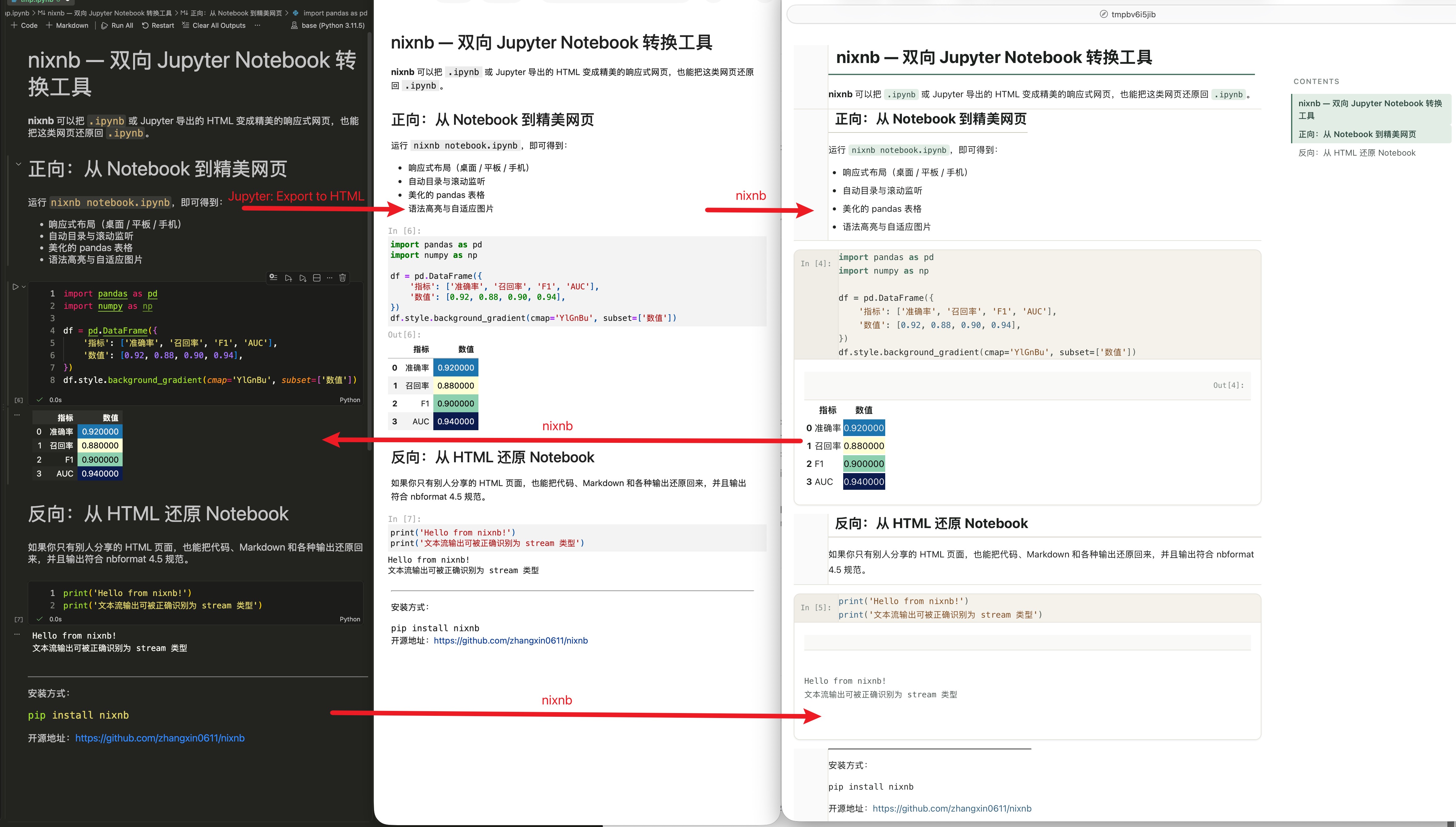The width and height of the screenshot is (1456, 827).
Task: Clear All Outputs in the notebook
Action: [214, 26]
